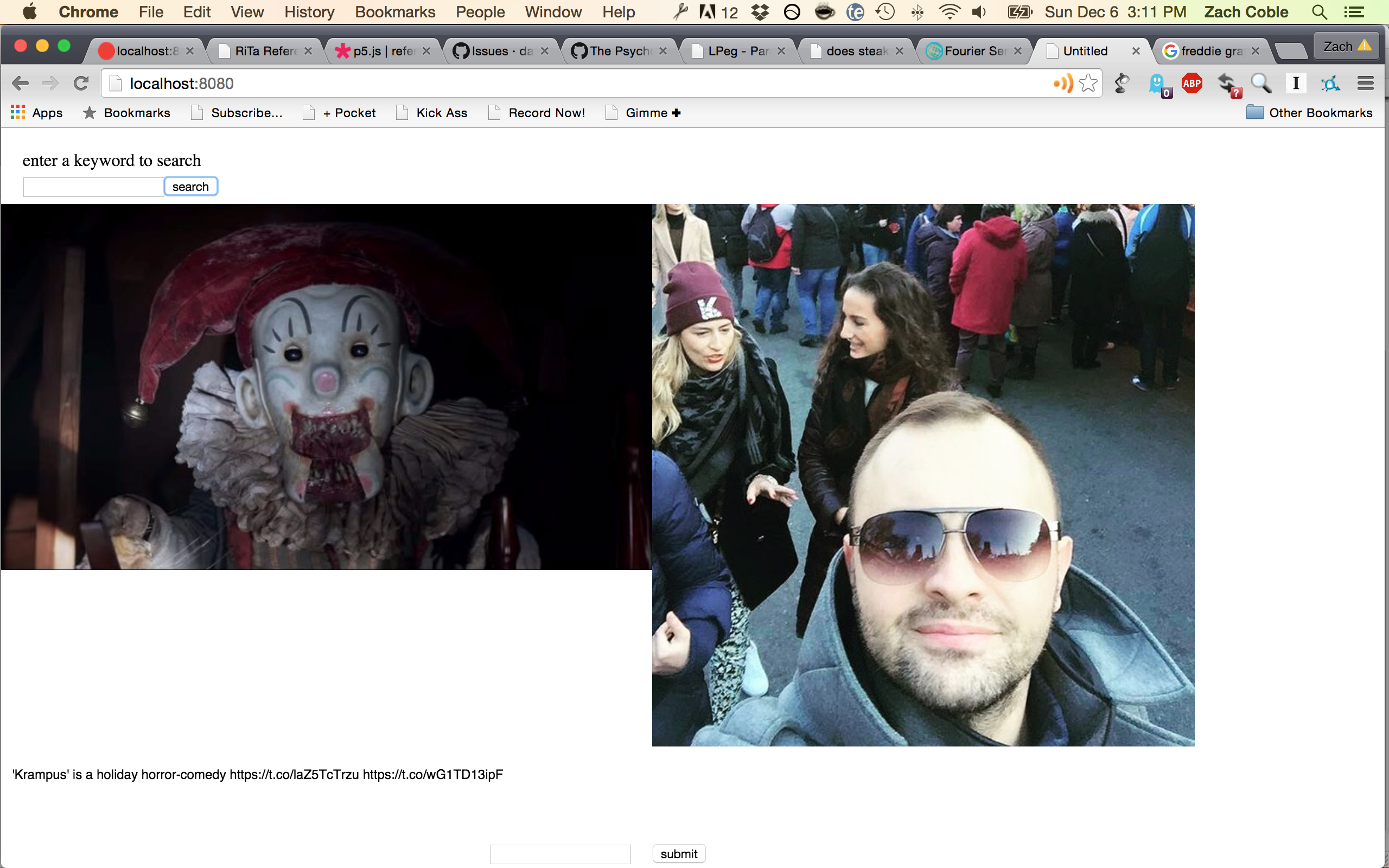Expand the Other Bookmarks folder
This screenshot has width=1389, height=868.
1309,112
